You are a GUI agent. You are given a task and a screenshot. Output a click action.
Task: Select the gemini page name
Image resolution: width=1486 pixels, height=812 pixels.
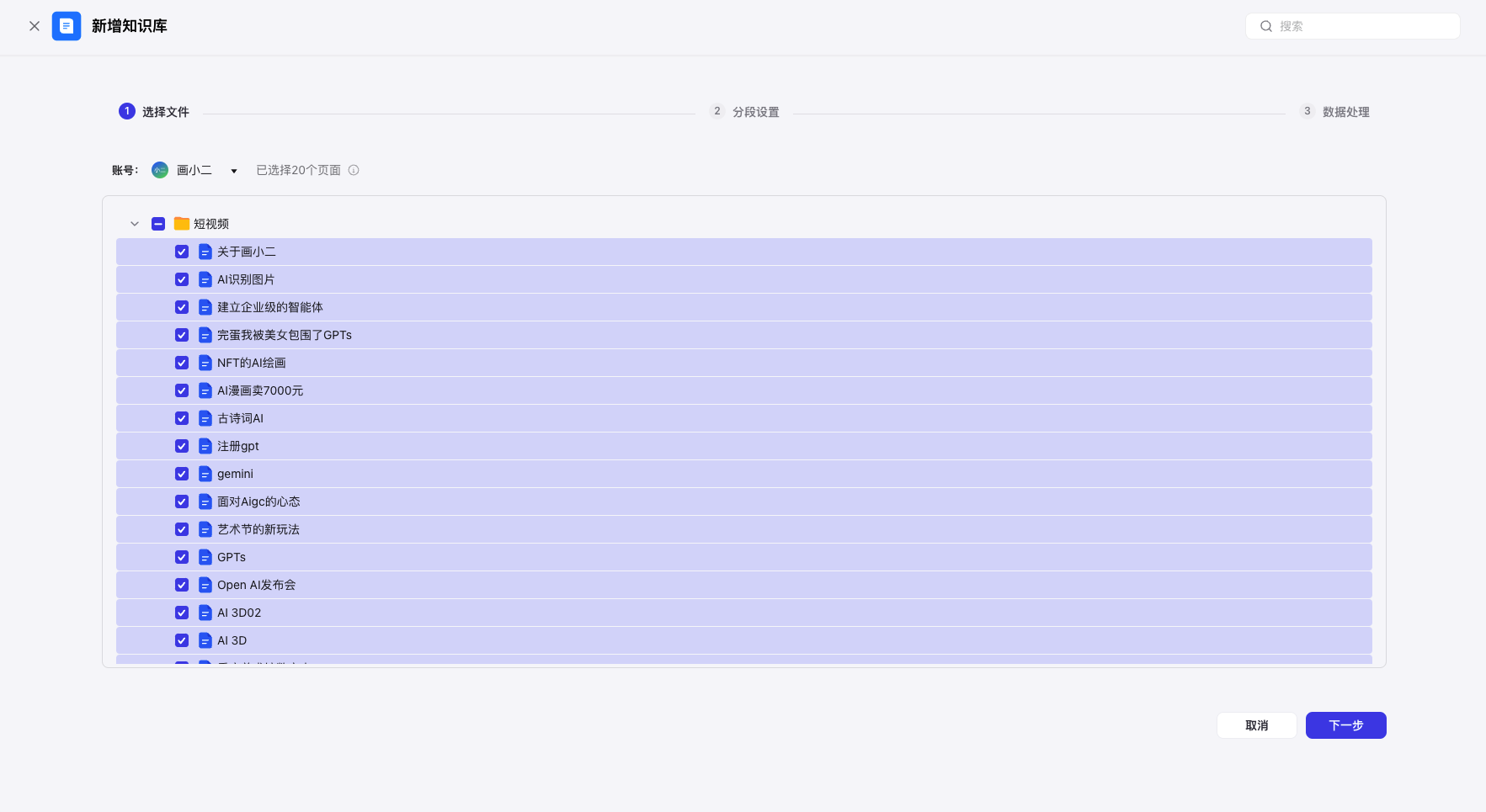(x=235, y=474)
